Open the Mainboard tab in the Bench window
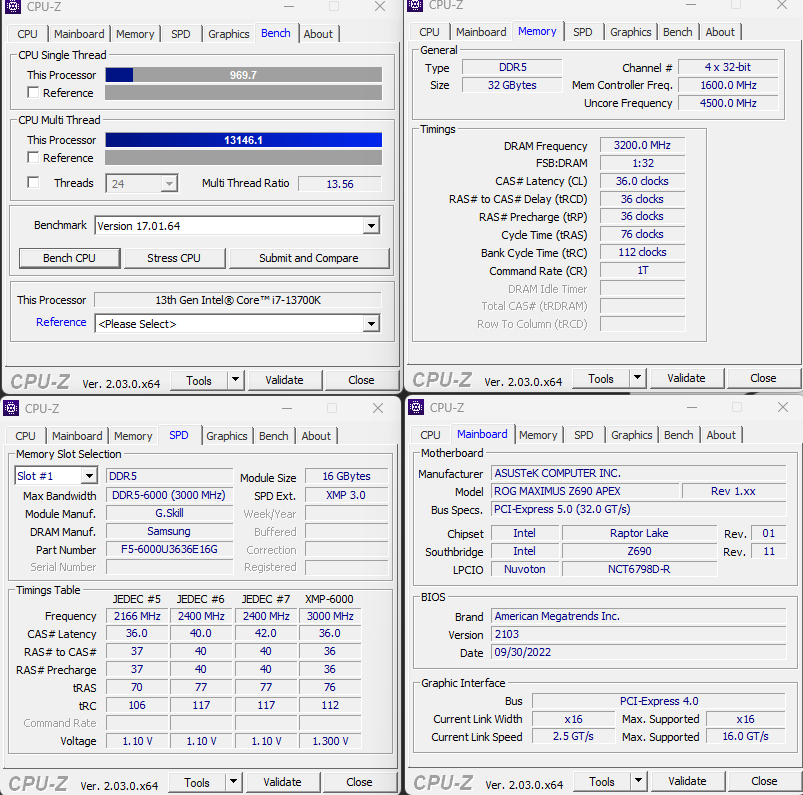803x795 pixels. (x=79, y=34)
